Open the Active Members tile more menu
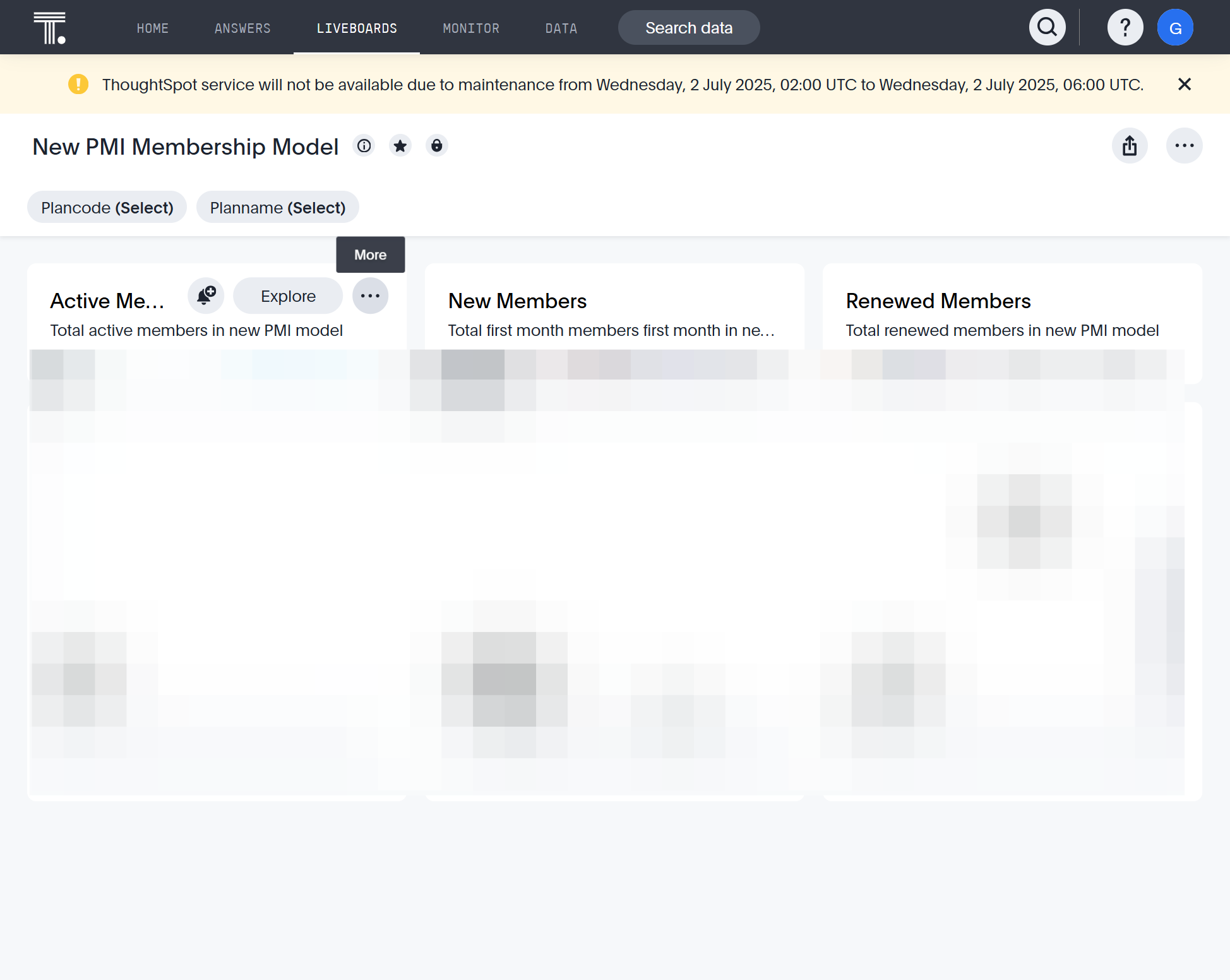 click(x=370, y=296)
